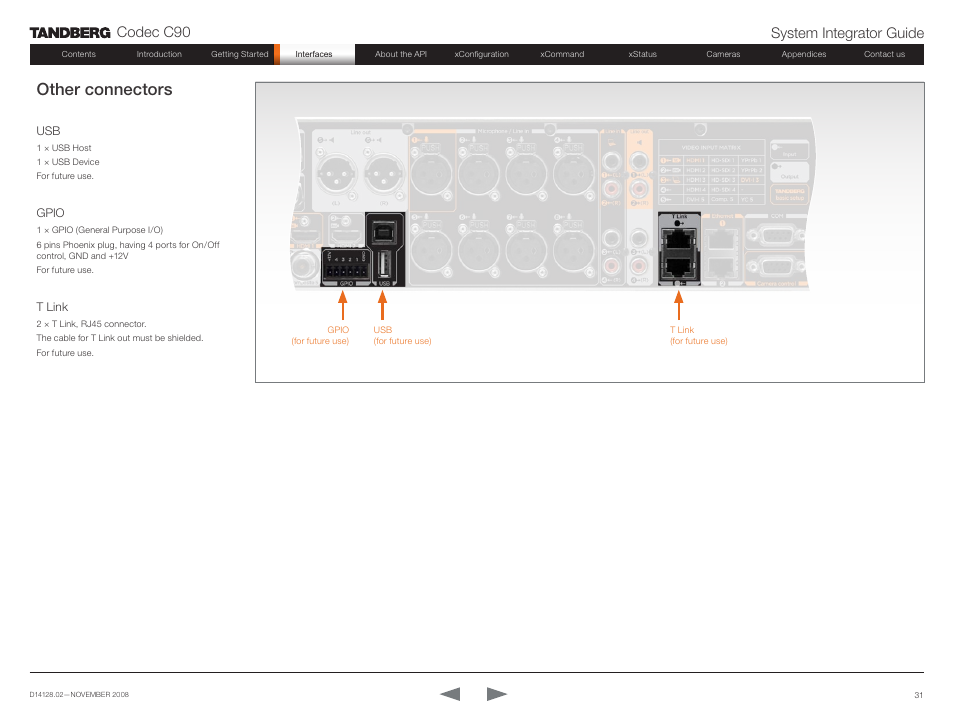The height and width of the screenshot is (718, 954).
Task: Click the highlighted T Link RJ45 ports
Action: [680, 250]
